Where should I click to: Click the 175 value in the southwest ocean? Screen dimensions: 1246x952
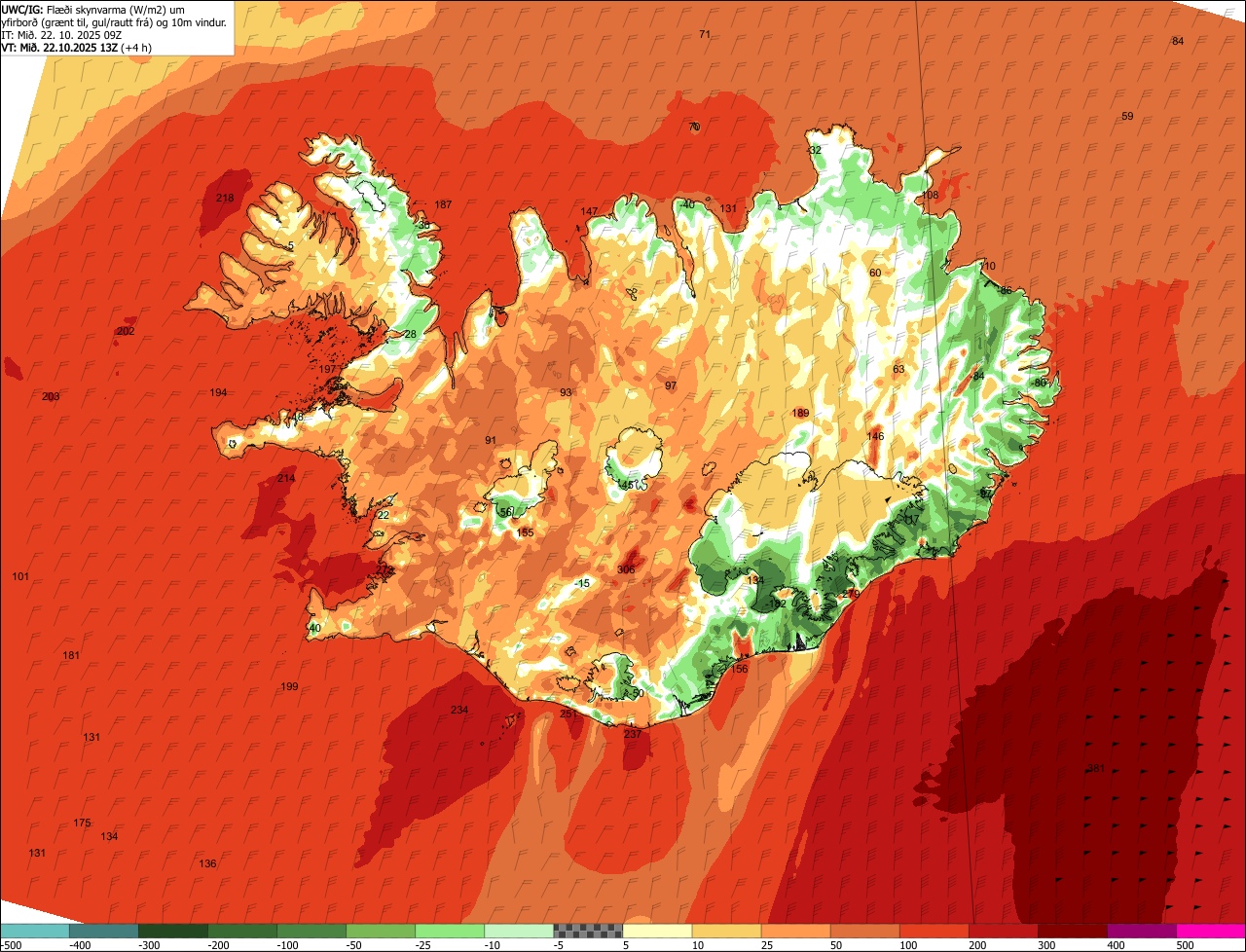[82, 824]
